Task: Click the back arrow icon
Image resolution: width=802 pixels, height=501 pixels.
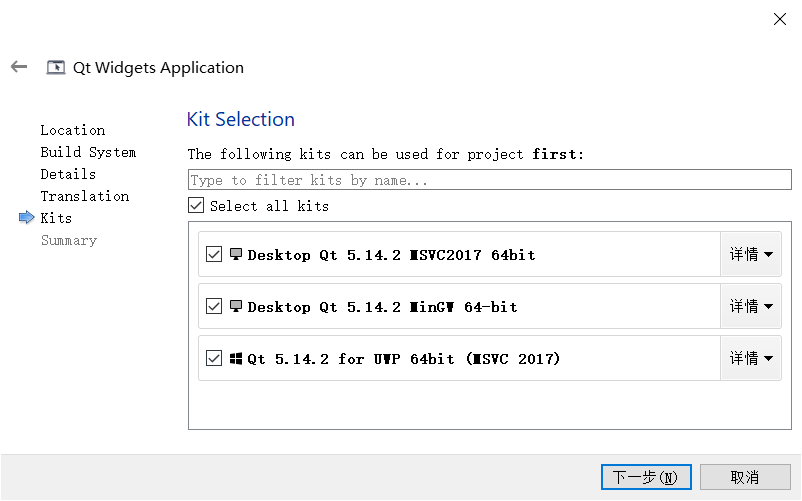Action: pyautogui.click(x=19, y=67)
